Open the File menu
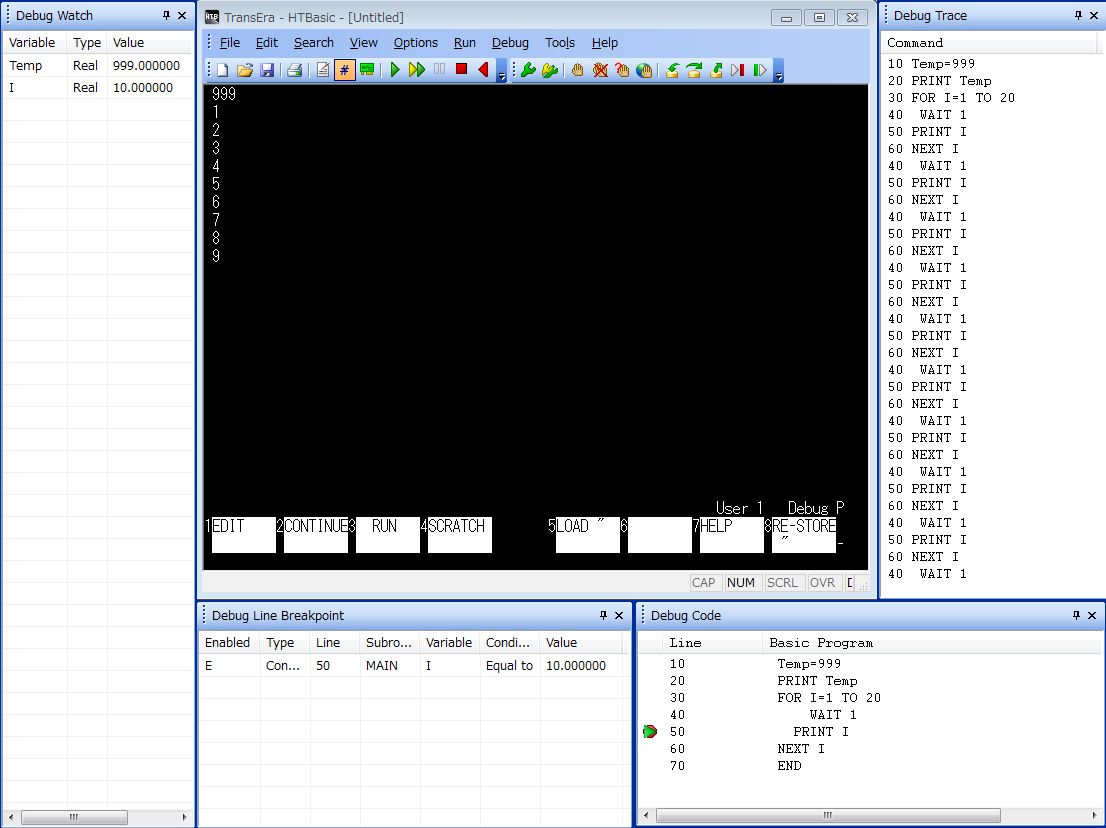This screenshot has height=828, width=1106. pyautogui.click(x=230, y=42)
